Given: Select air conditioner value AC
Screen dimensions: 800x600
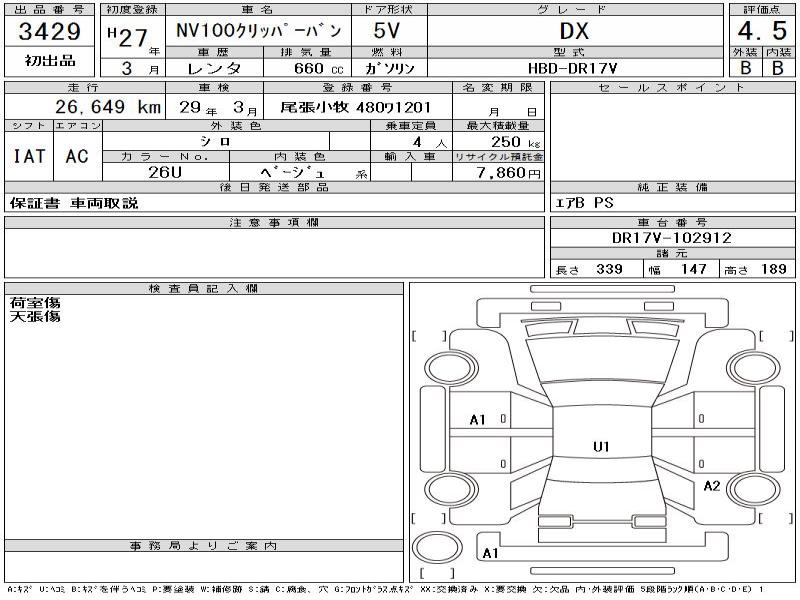Looking at the screenshot, I should click(x=77, y=156).
